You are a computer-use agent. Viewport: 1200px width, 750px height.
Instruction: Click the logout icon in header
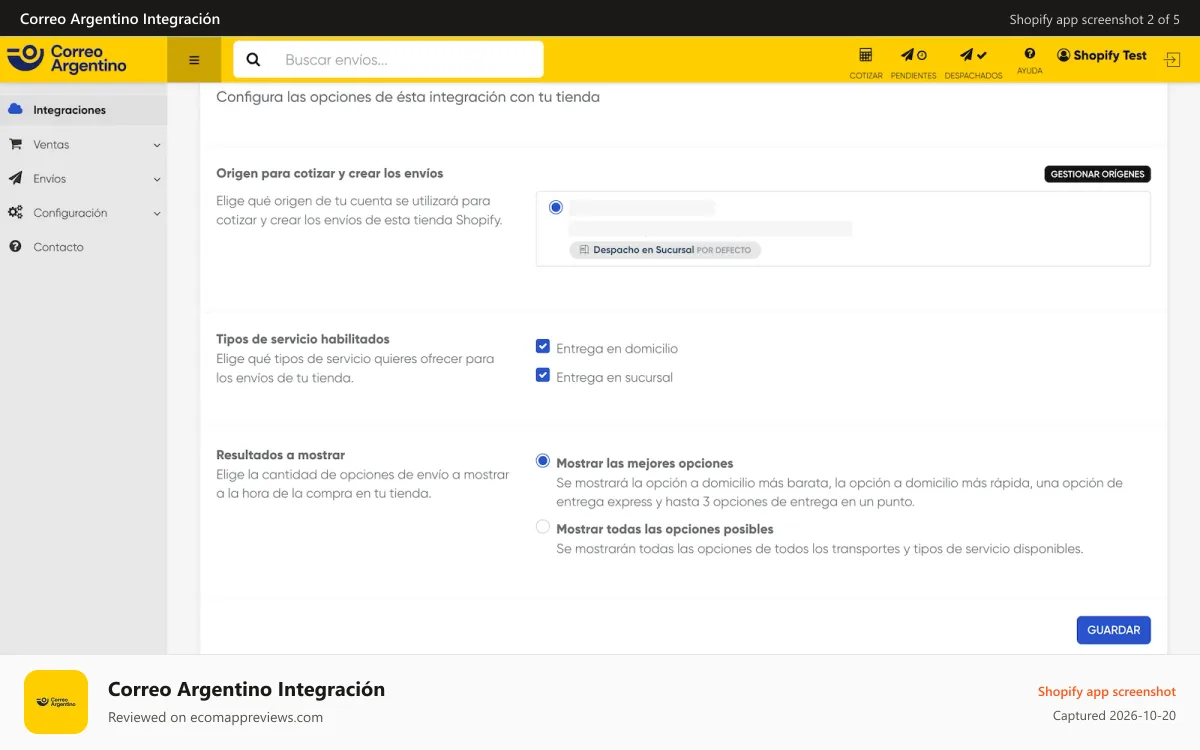tap(1172, 60)
